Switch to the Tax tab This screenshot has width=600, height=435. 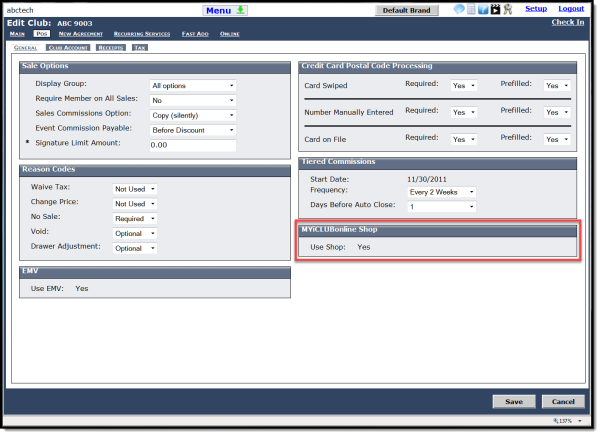(x=139, y=47)
